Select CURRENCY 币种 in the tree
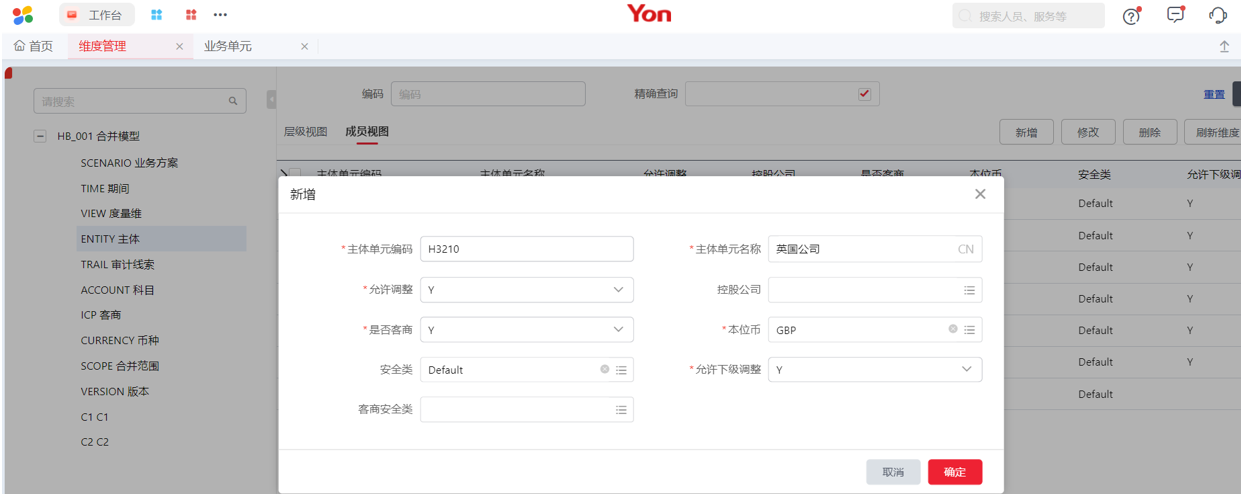Viewport: 1241px width, 495px height. (x=119, y=341)
